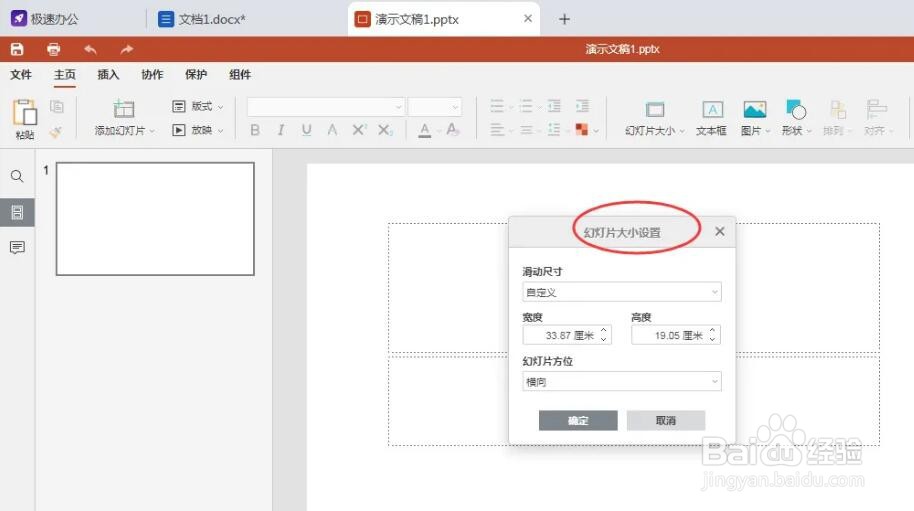Open the Layout 版式 dropdown
The image size is (914, 511).
point(198,106)
